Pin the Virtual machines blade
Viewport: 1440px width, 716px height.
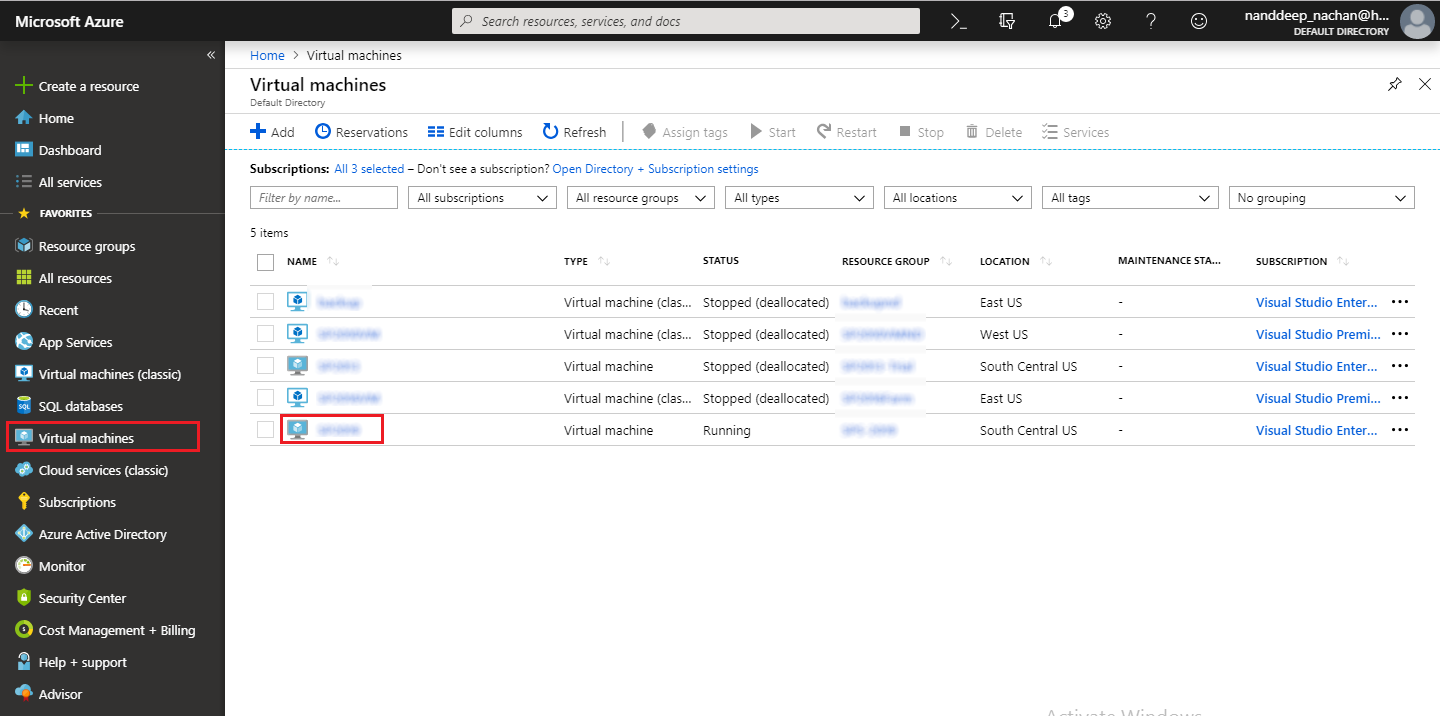coord(1395,85)
